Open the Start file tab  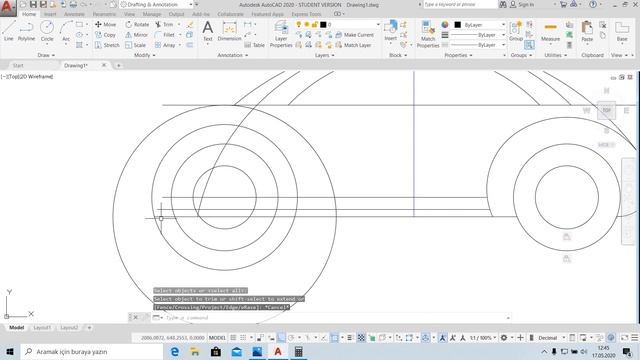coord(18,65)
